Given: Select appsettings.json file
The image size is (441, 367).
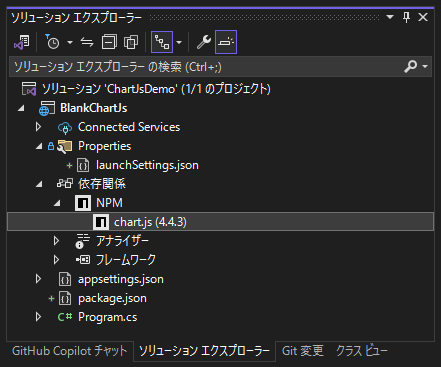Looking at the screenshot, I should point(121,279).
